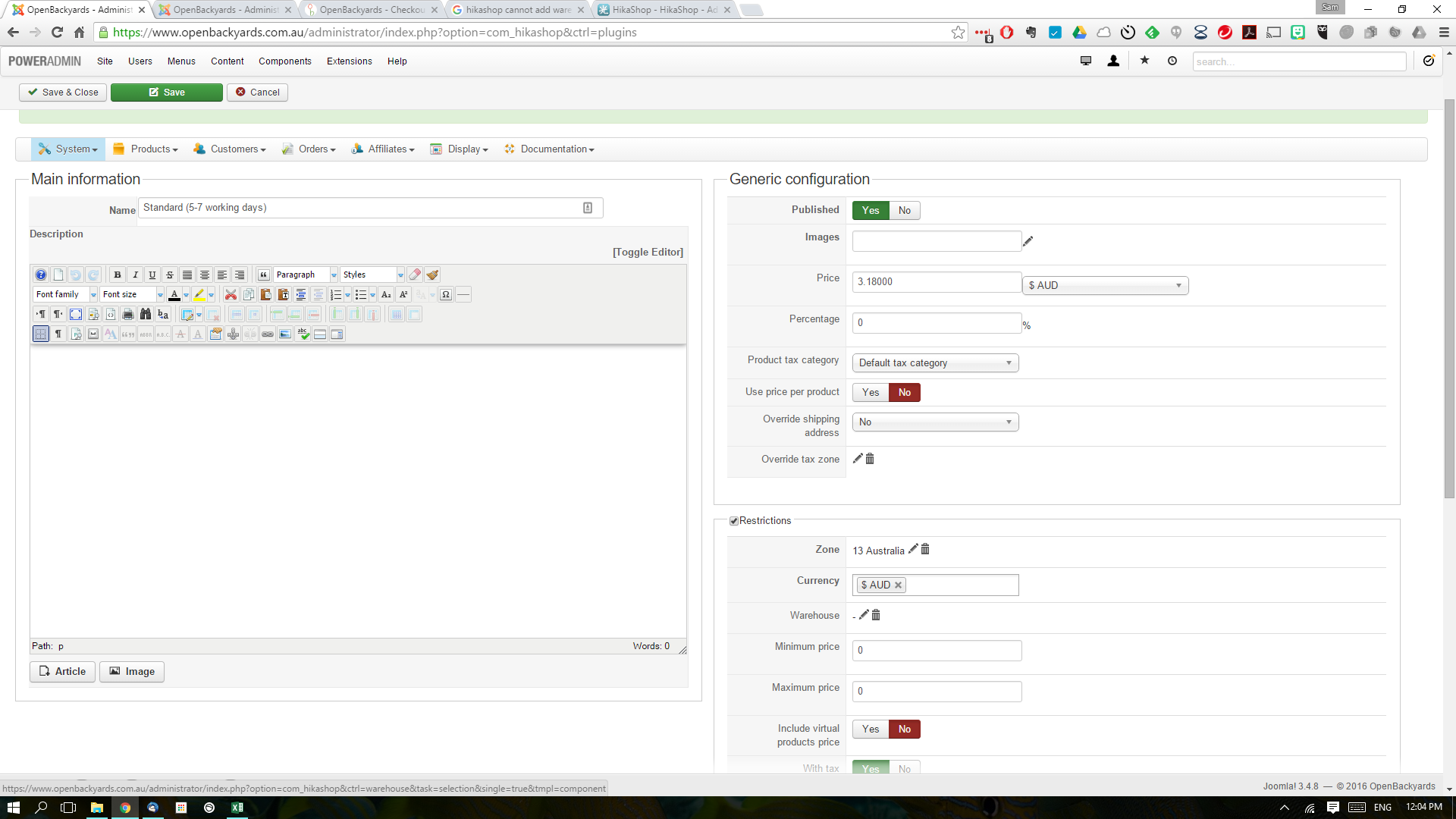
Task: Click the anchor insert icon
Action: point(233,334)
